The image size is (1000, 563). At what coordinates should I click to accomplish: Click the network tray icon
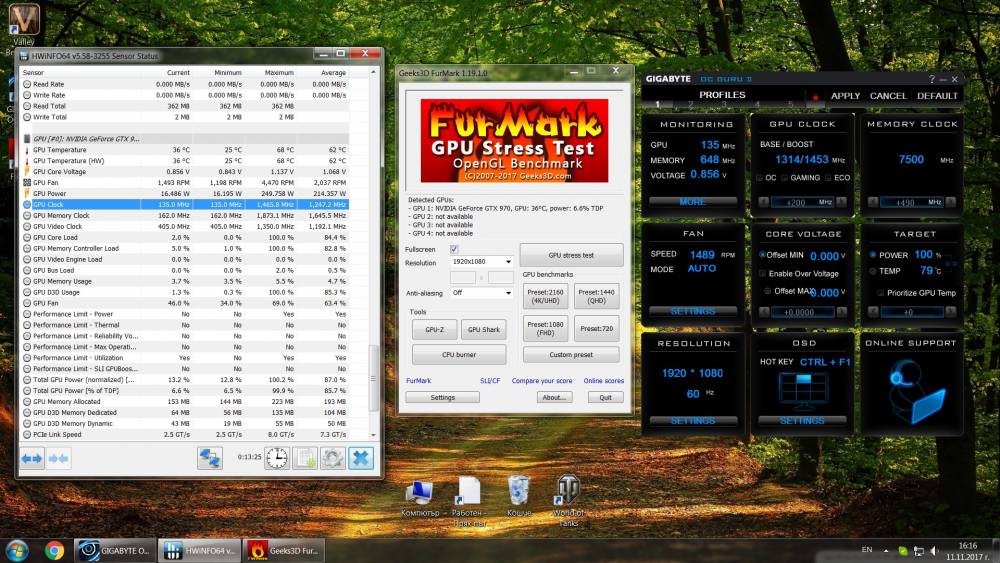919,550
